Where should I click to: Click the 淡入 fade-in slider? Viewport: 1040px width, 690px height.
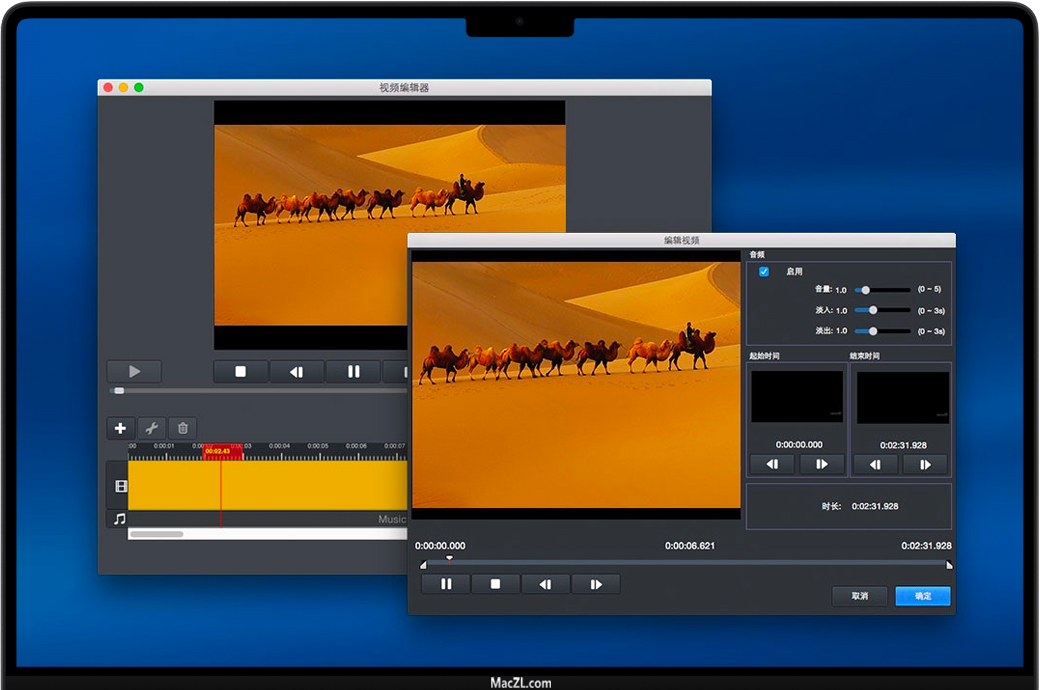pos(873,310)
